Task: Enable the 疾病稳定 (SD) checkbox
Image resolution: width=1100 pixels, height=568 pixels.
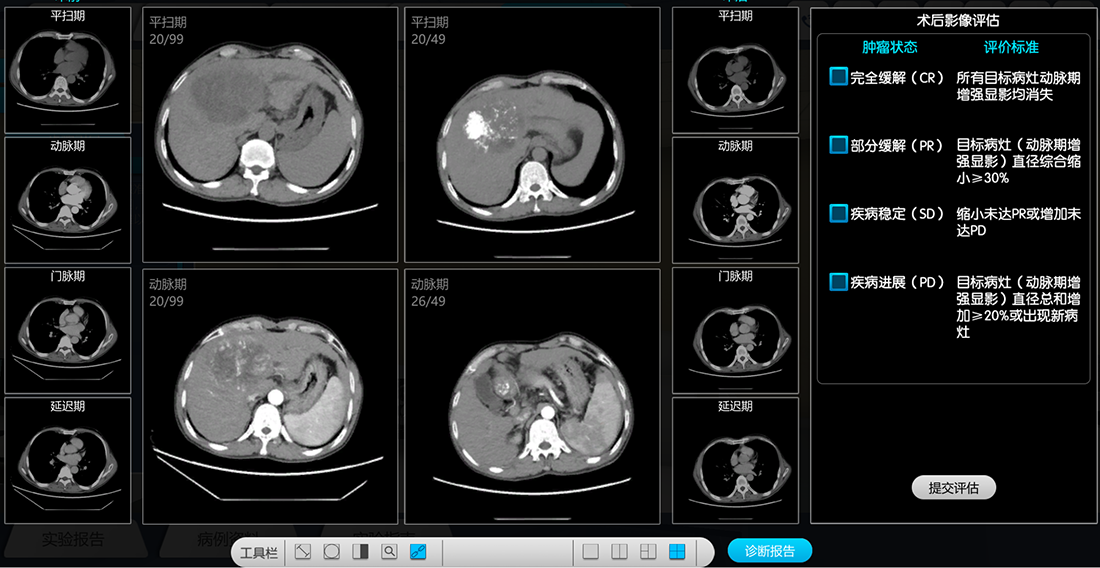Action: (838, 213)
